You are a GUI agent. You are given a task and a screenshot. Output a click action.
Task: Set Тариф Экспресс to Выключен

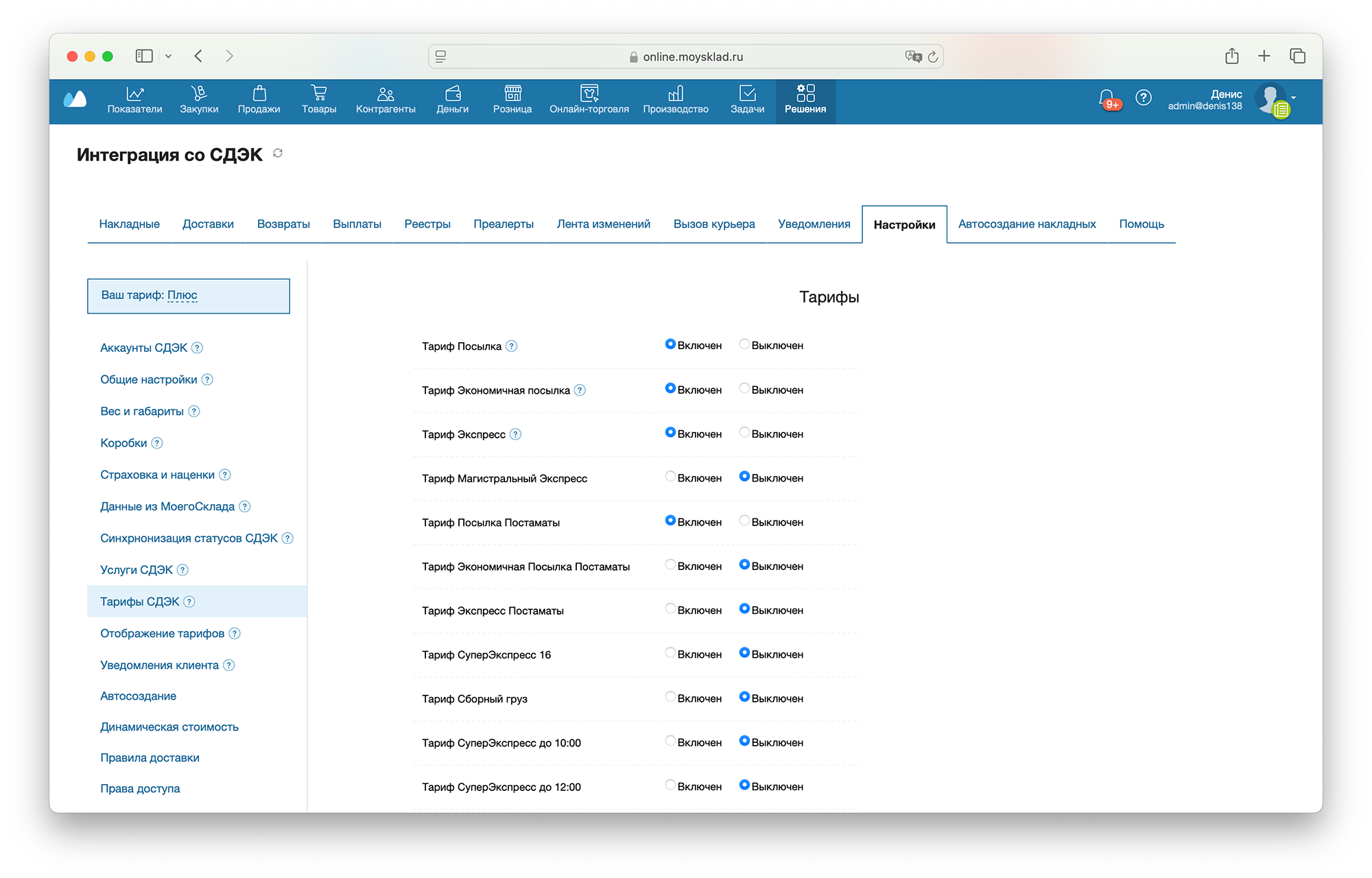tap(744, 433)
